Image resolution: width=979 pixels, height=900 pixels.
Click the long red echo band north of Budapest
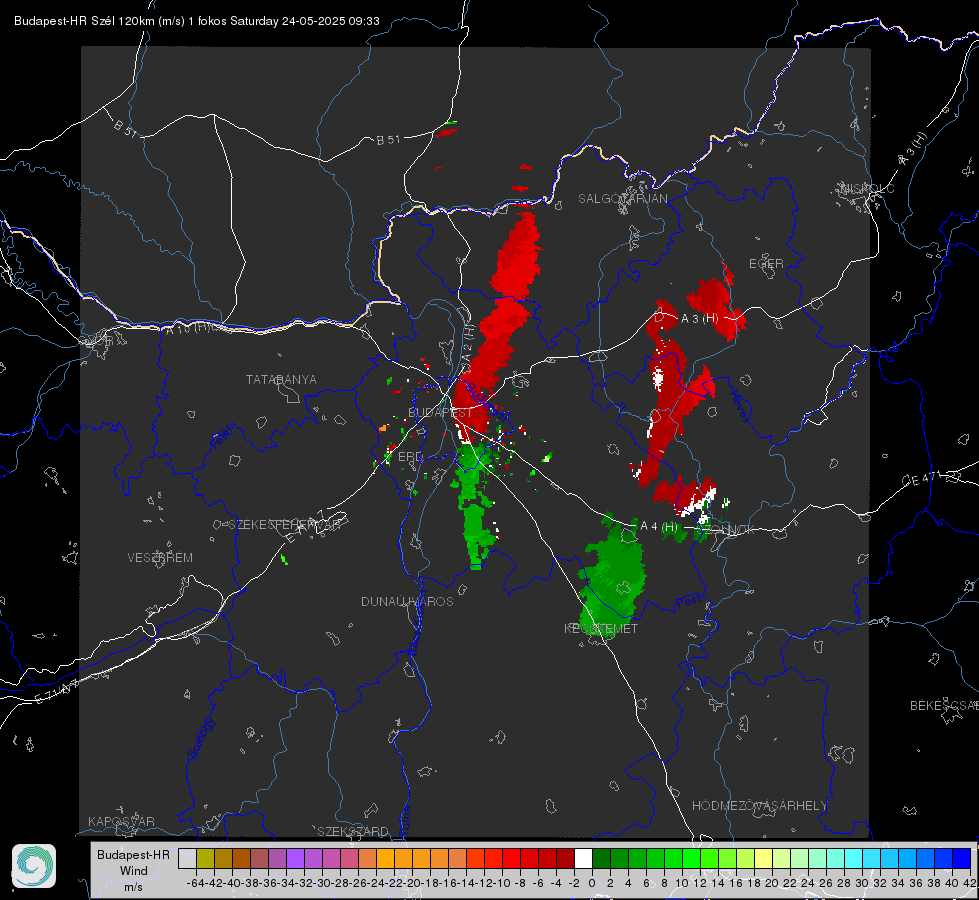click(x=499, y=325)
